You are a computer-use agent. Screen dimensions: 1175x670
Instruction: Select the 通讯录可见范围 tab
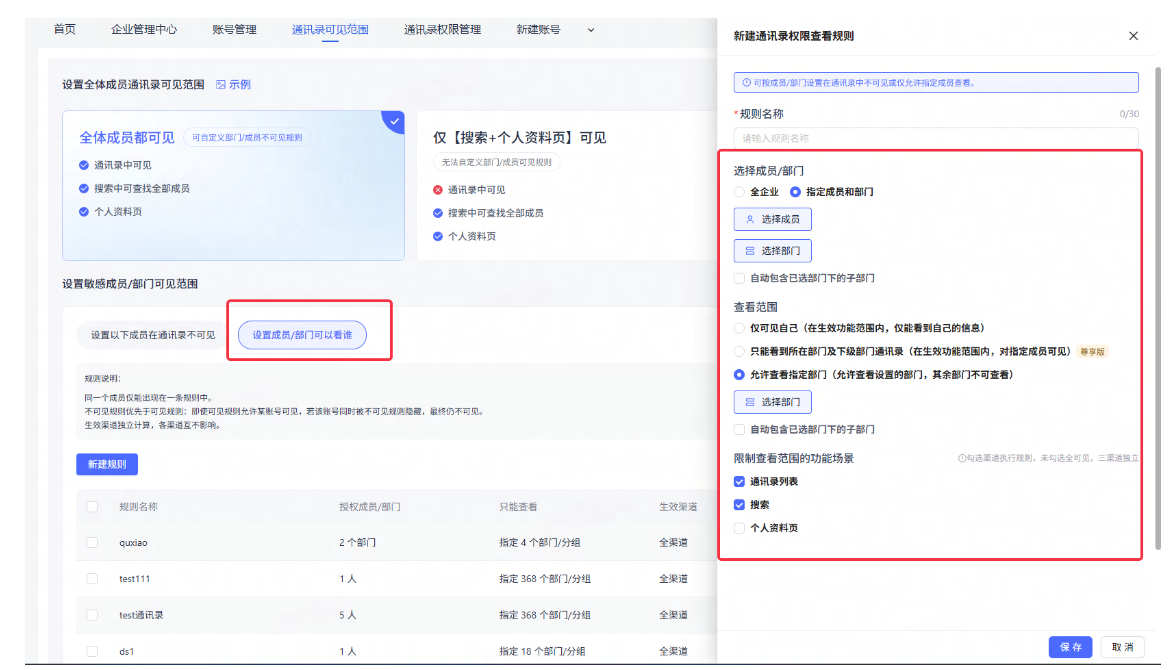click(x=330, y=29)
